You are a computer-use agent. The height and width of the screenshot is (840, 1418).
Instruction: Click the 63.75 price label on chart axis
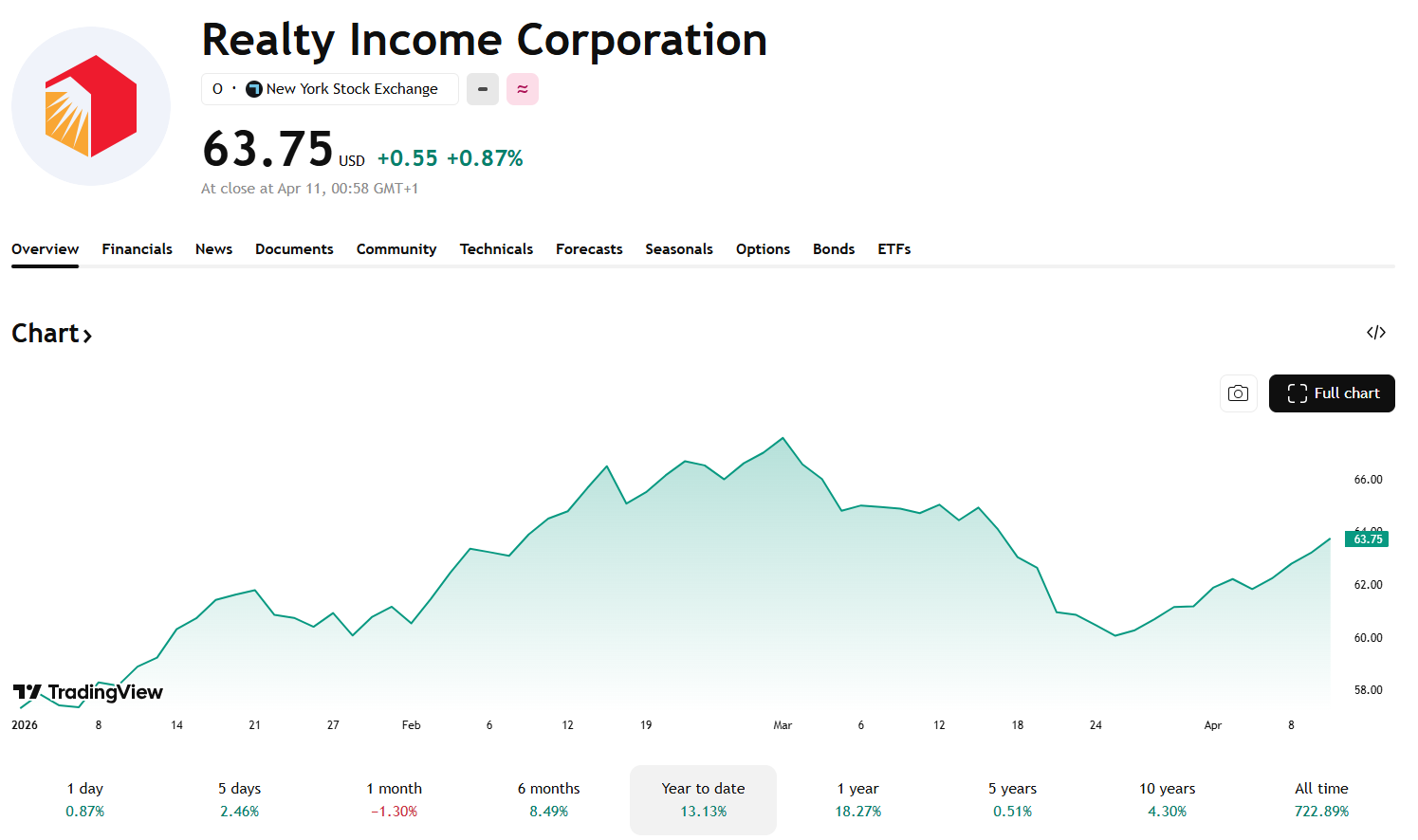(x=1366, y=538)
